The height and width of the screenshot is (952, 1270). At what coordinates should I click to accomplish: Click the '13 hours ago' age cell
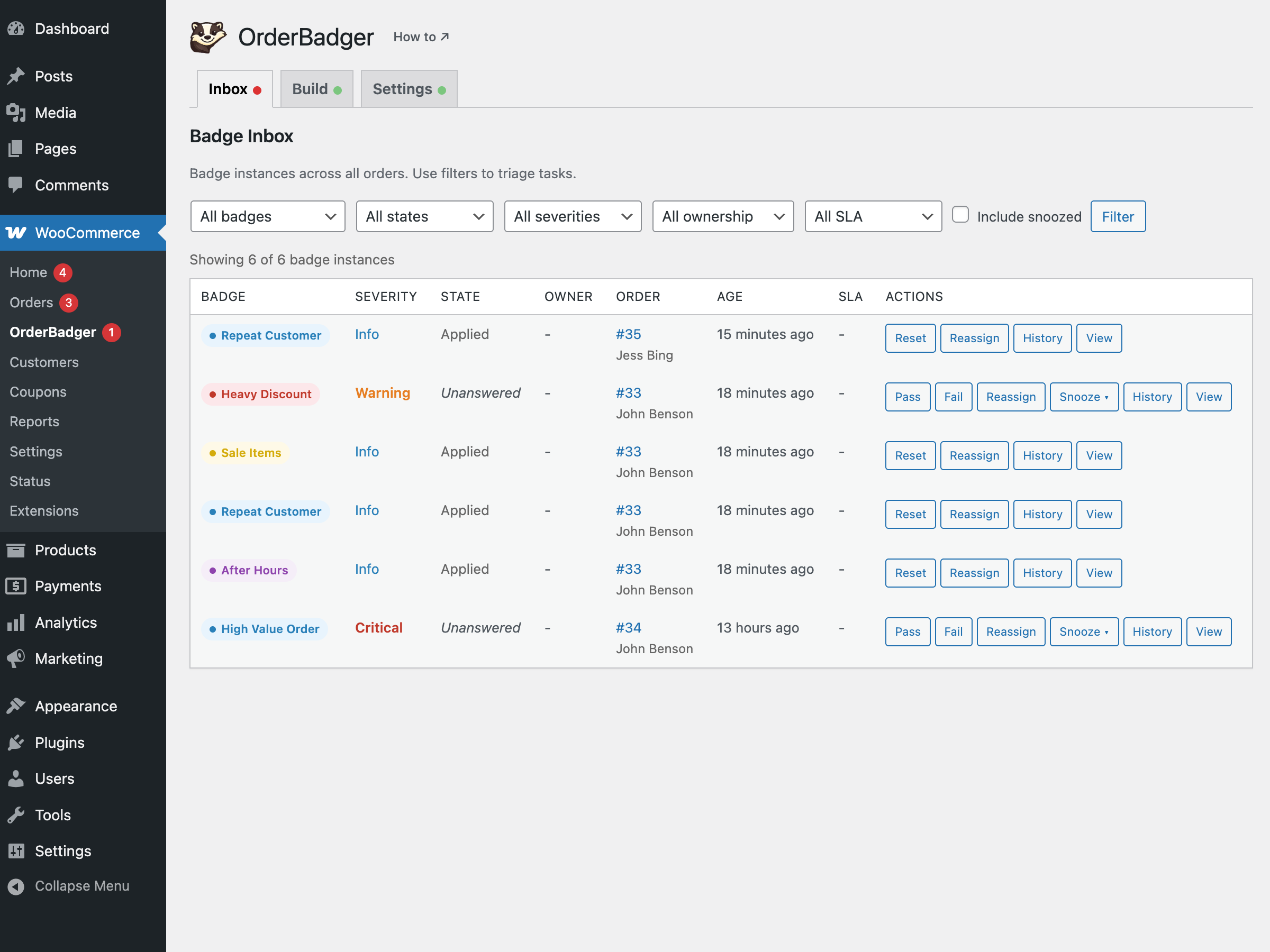(757, 628)
